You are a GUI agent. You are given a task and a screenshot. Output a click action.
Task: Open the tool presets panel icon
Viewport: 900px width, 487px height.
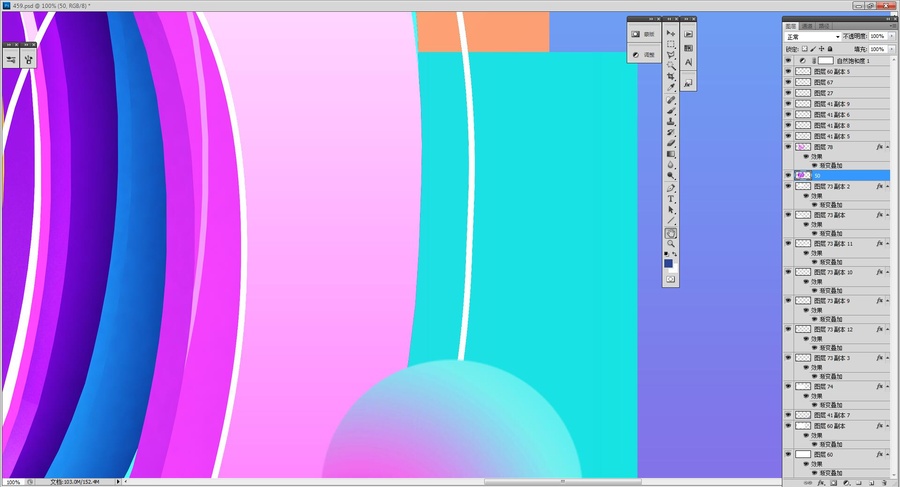point(11,59)
